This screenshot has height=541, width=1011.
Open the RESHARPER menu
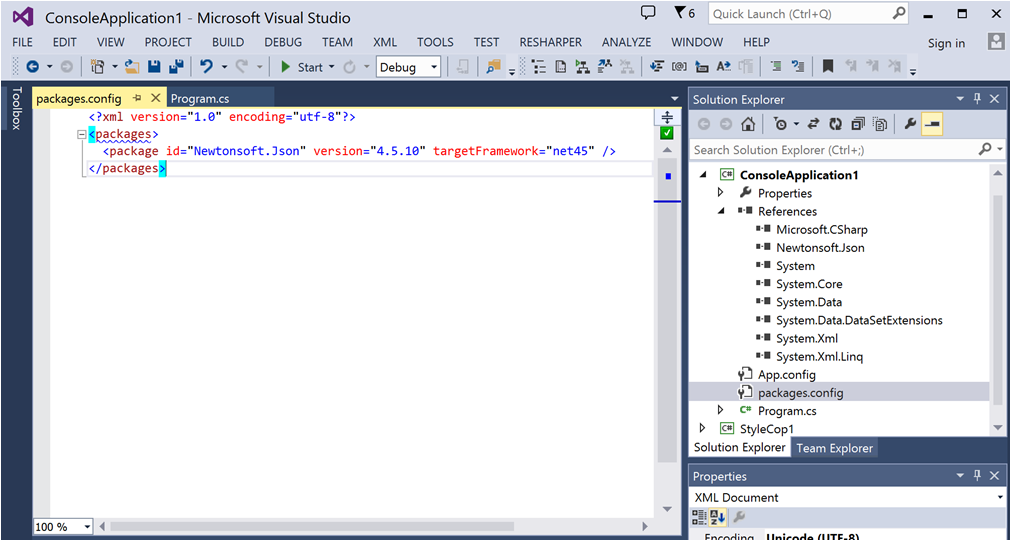tap(552, 42)
